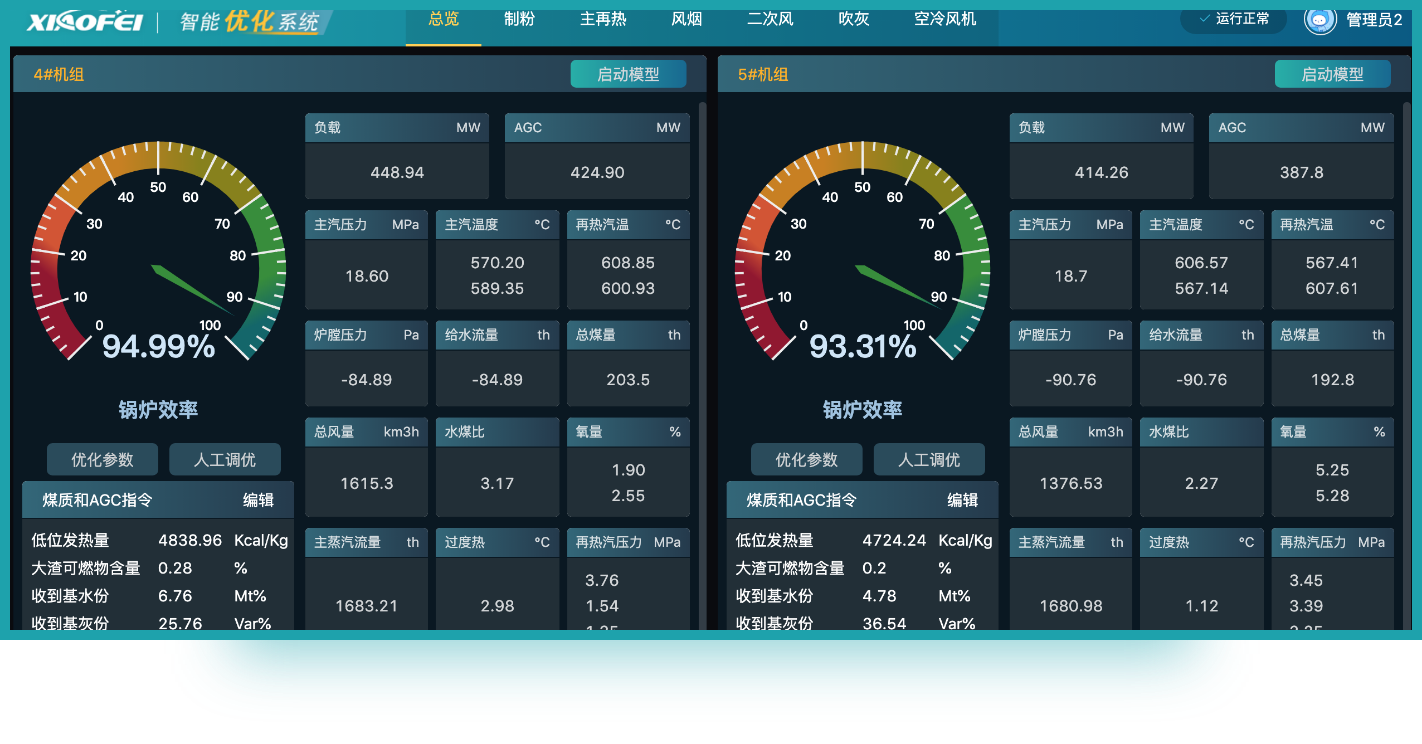Click 人工调优 in the 5#机组 panel
The image size is (1422, 744).
pyautogui.click(x=929, y=460)
